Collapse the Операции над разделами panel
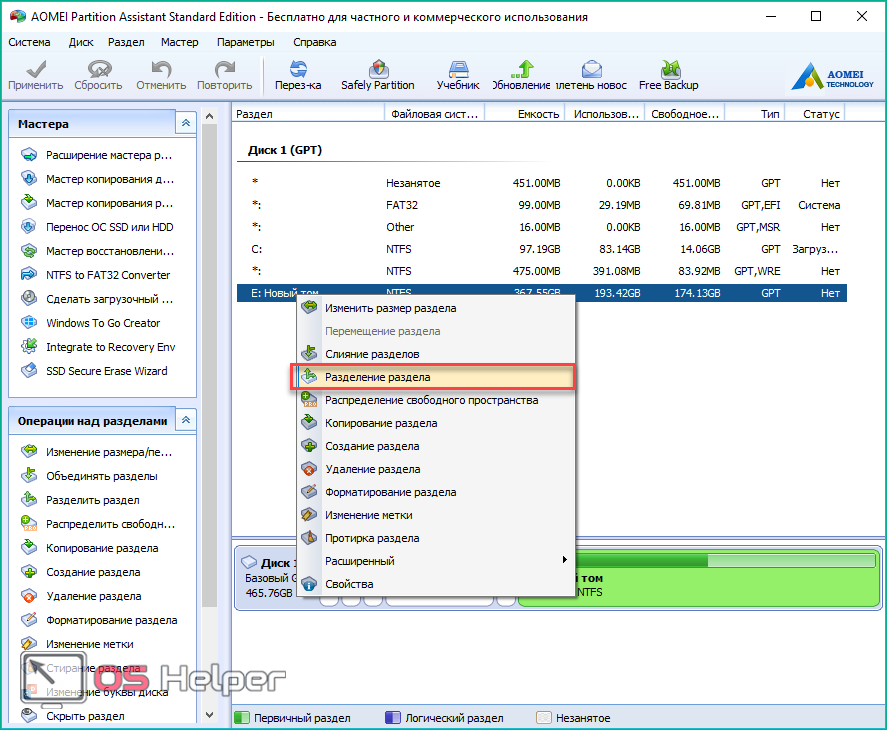887x730 pixels. [x=185, y=421]
